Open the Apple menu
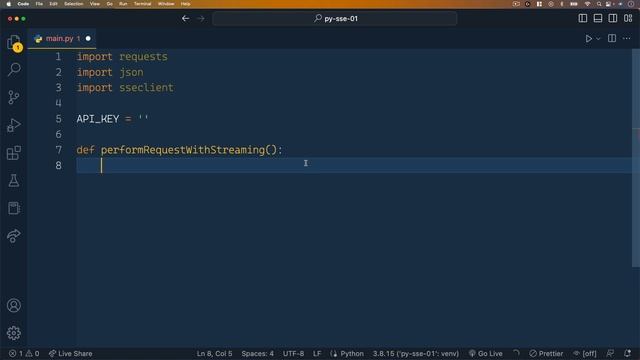The width and height of the screenshot is (640, 360). pyautogui.click(x=9, y=4)
